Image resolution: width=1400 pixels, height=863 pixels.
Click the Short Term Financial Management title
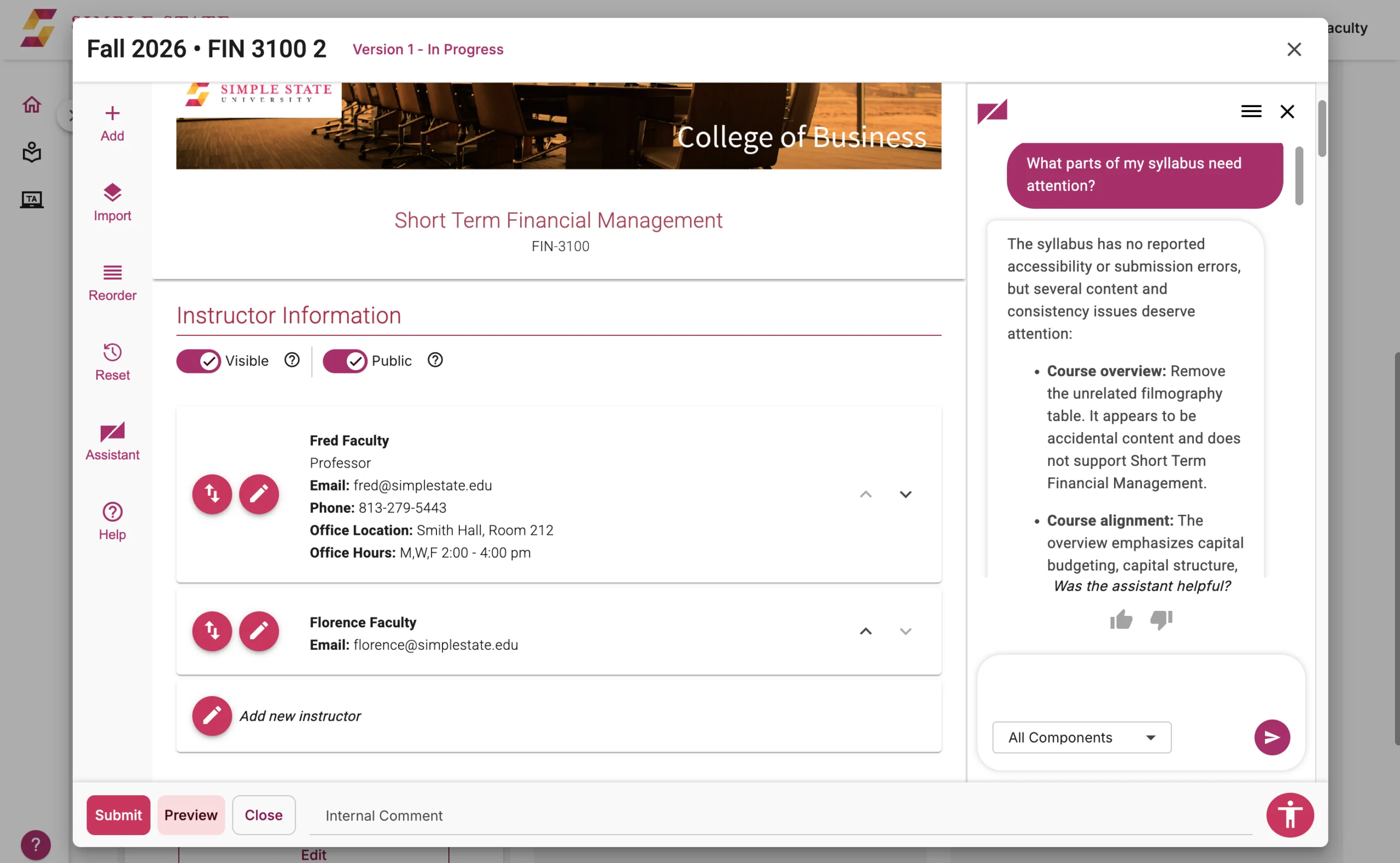[558, 220]
